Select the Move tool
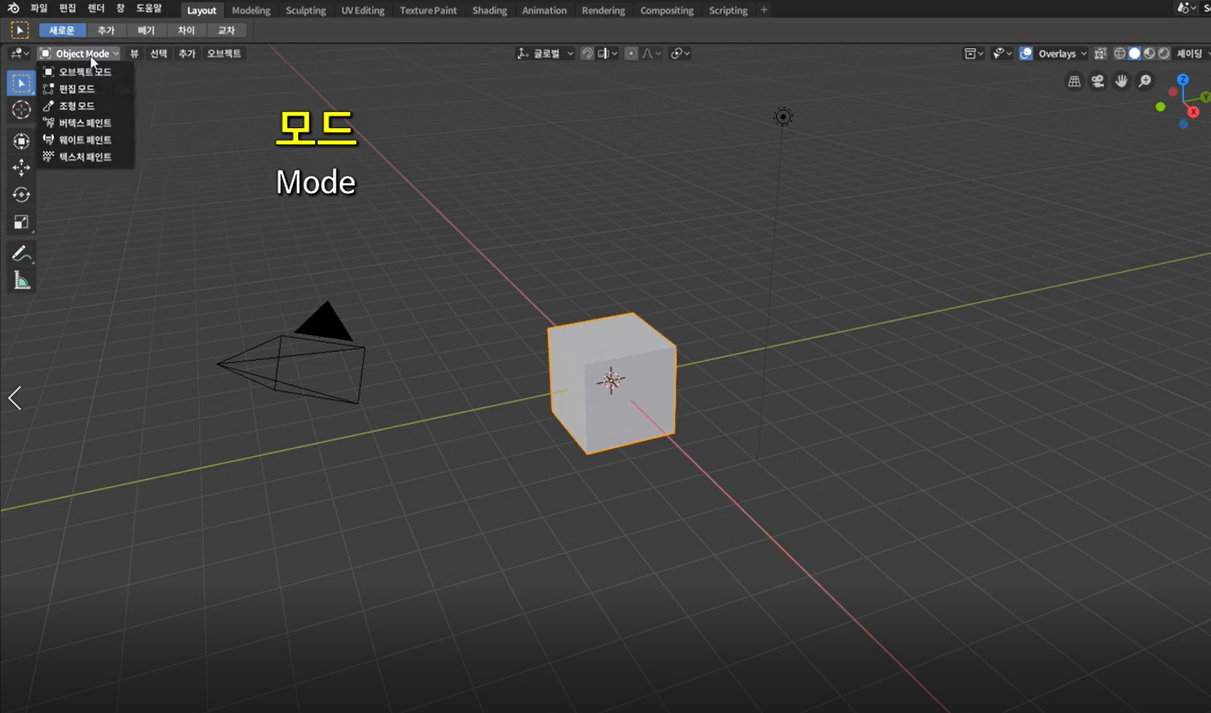The height and width of the screenshot is (713, 1211). 21,168
